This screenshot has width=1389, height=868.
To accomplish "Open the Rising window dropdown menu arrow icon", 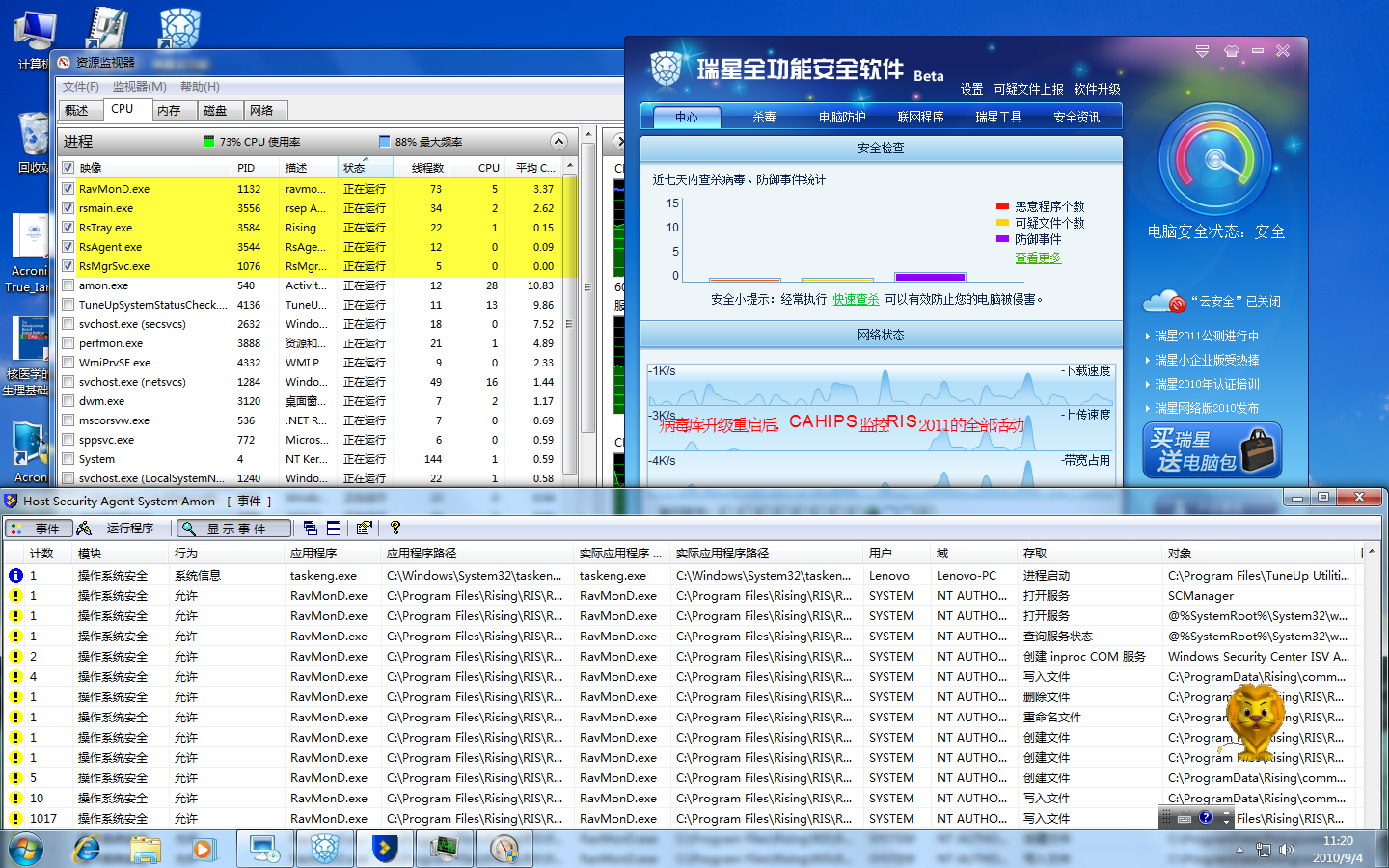I will click(1202, 51).
